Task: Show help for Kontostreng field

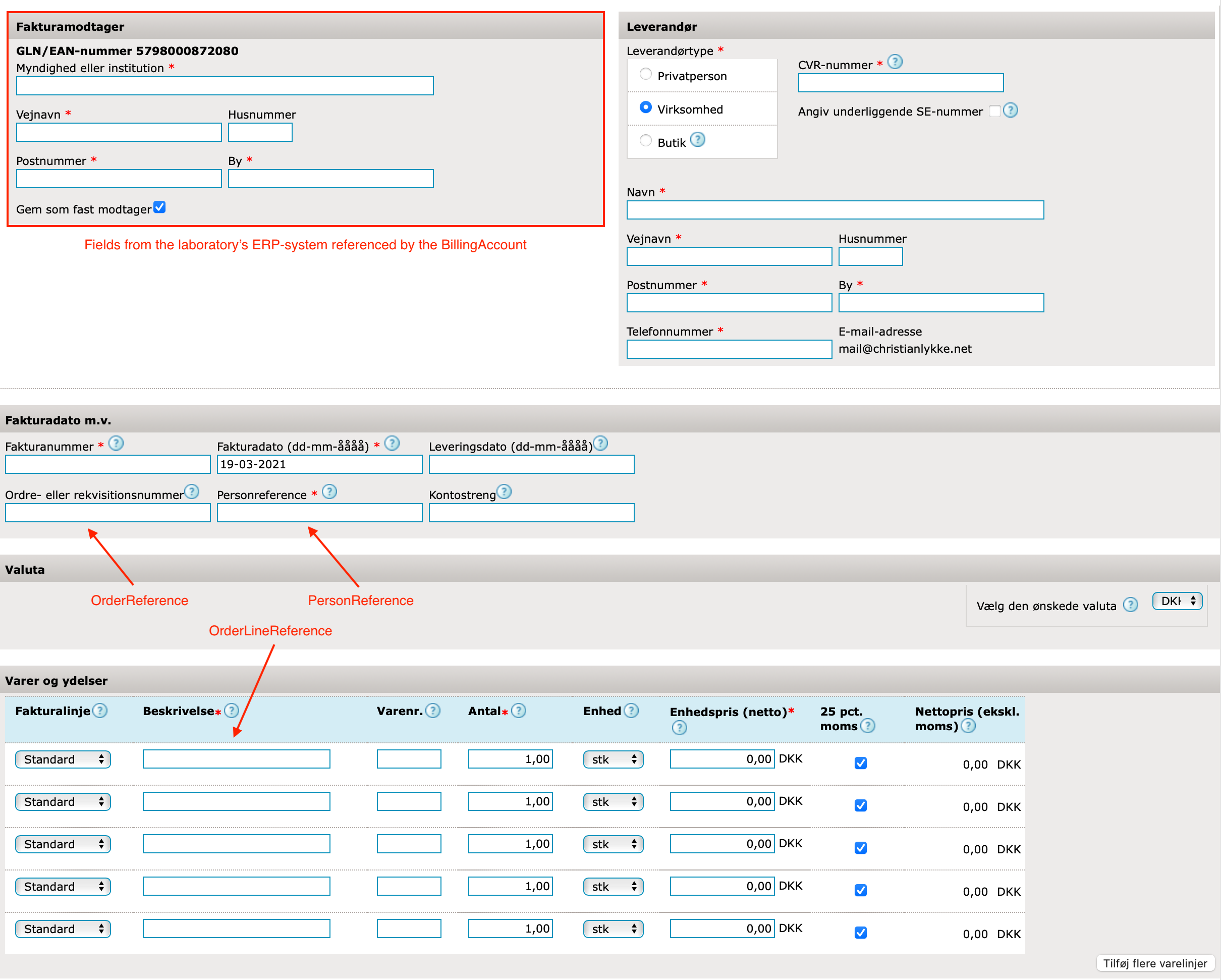Action: click(504, 492)
